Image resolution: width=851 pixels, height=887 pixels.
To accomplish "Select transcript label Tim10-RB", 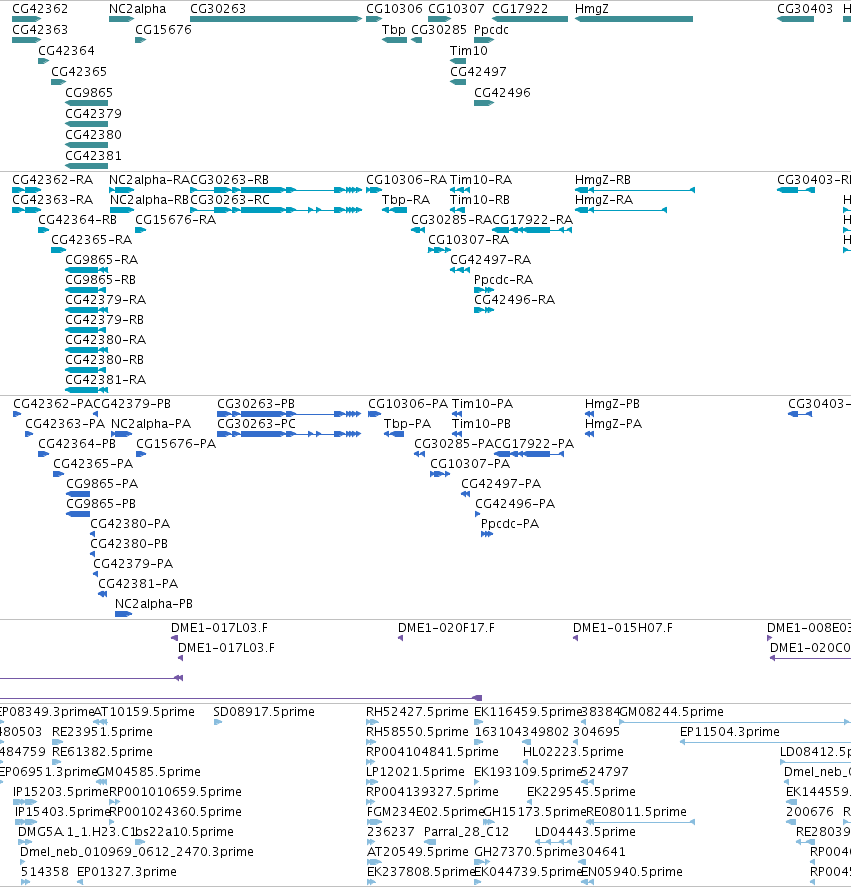I will pyautogui.click(x=480, y=200).
